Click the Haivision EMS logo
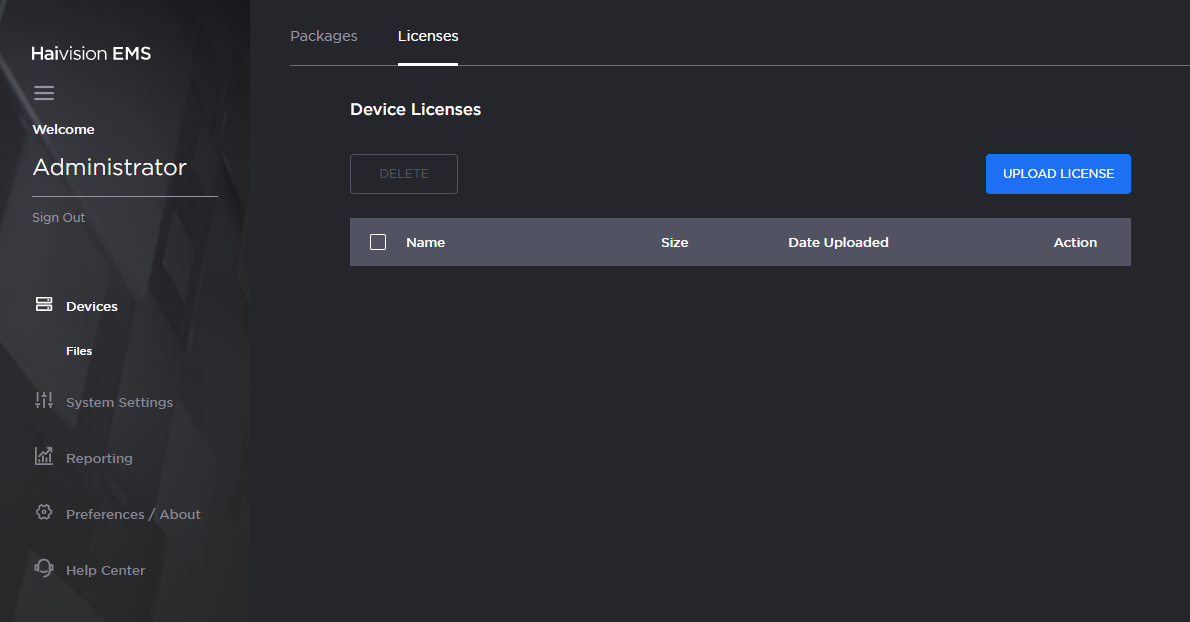1190x622 pixels. pos(91,53)
